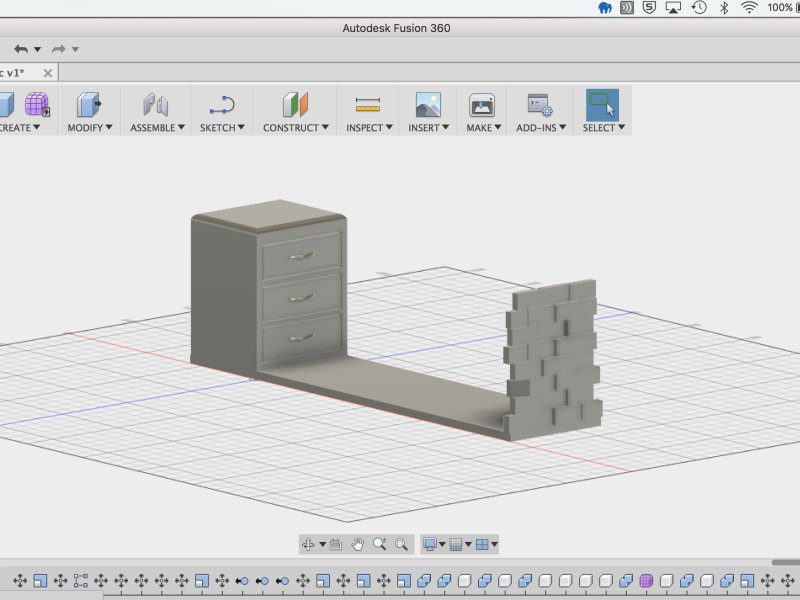This screenshot has height=600, width=800.
Task: Expand the Orbit type dropdown arrow
Action: click(x=322, y=544)
